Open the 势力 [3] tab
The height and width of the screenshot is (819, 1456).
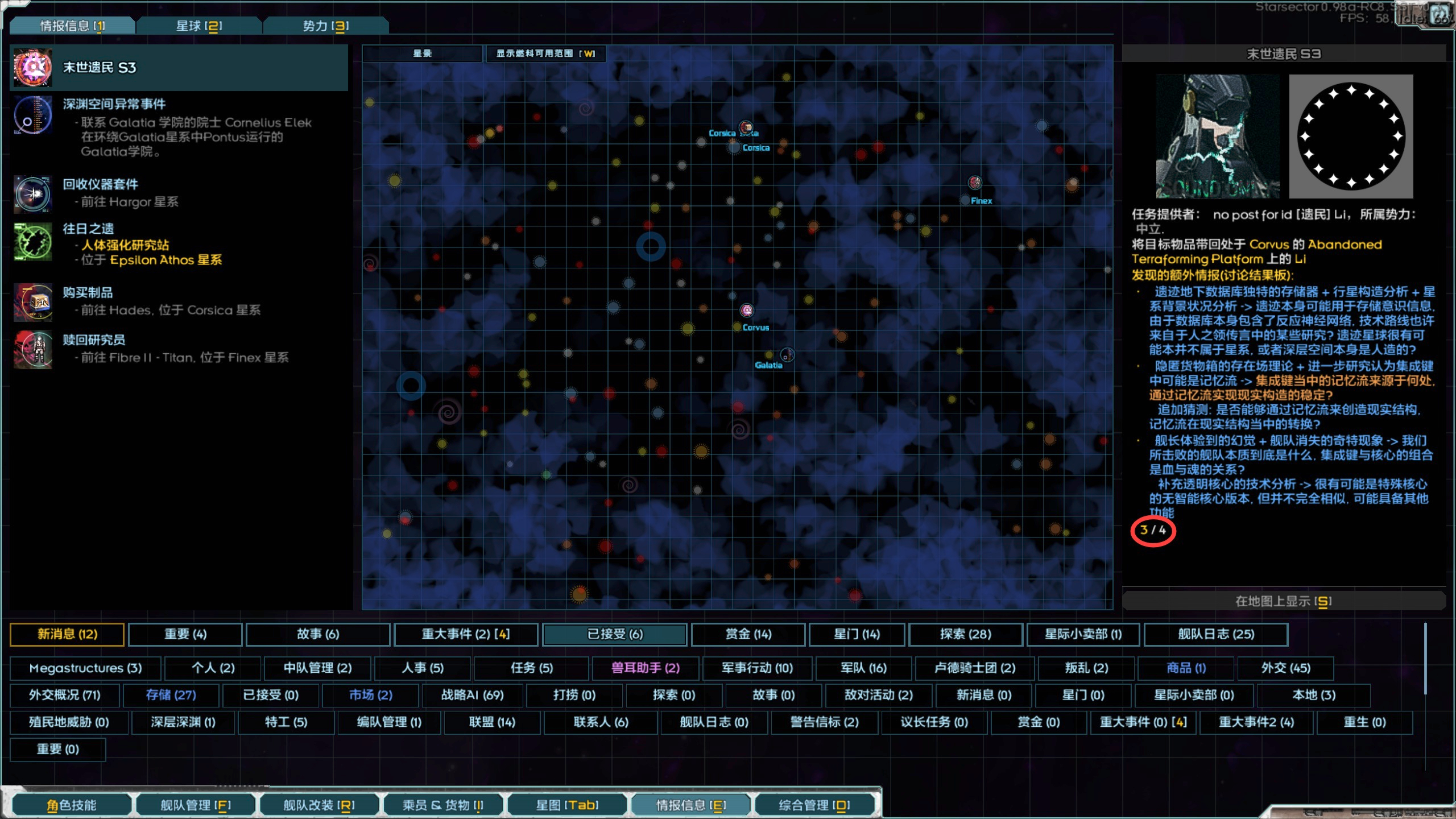(x=325, y=26)
